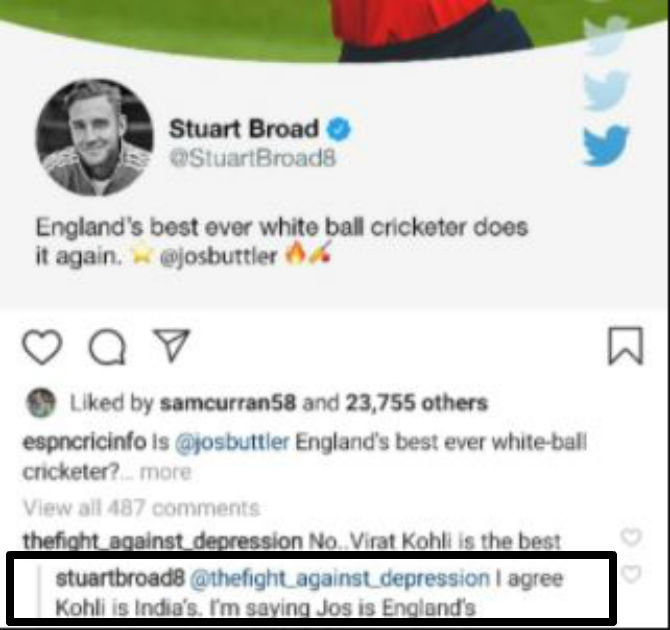Click the blue verified badge next to Stuart Broad

point(338,129)
